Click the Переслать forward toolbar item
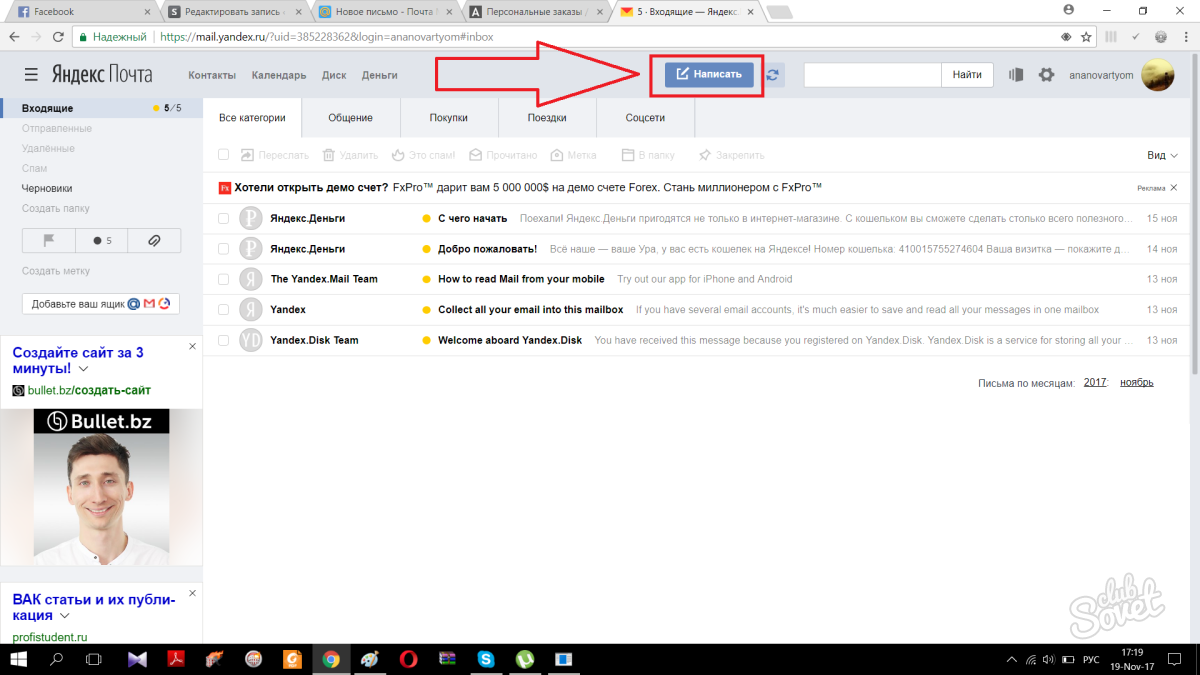 point(274,155)
